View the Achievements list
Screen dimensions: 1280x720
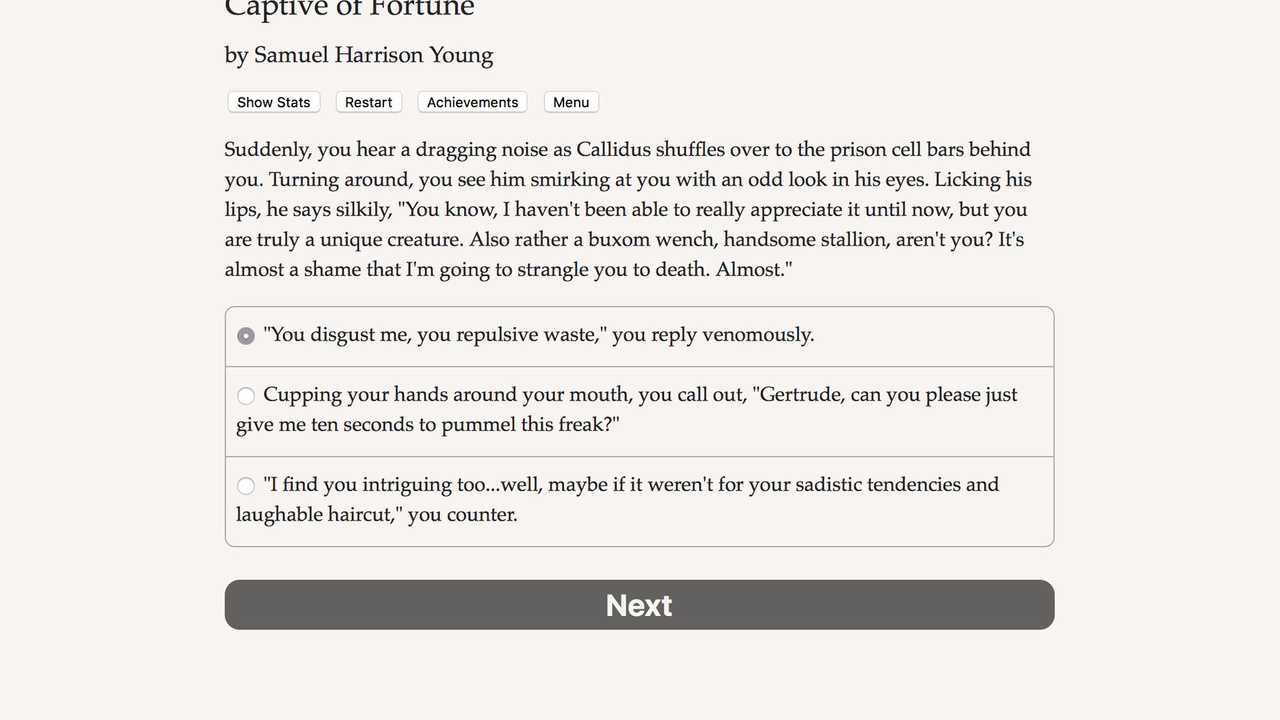click(x=472, y=102)
